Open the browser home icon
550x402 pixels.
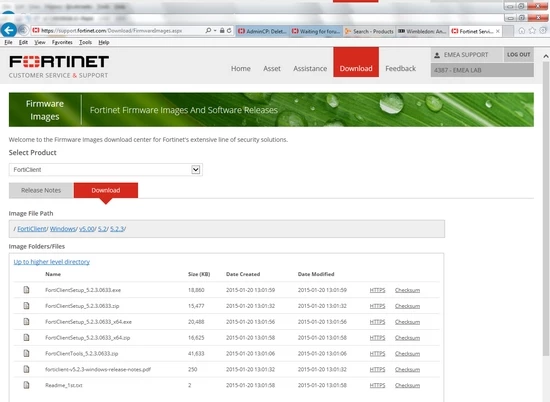click(522, 31)
